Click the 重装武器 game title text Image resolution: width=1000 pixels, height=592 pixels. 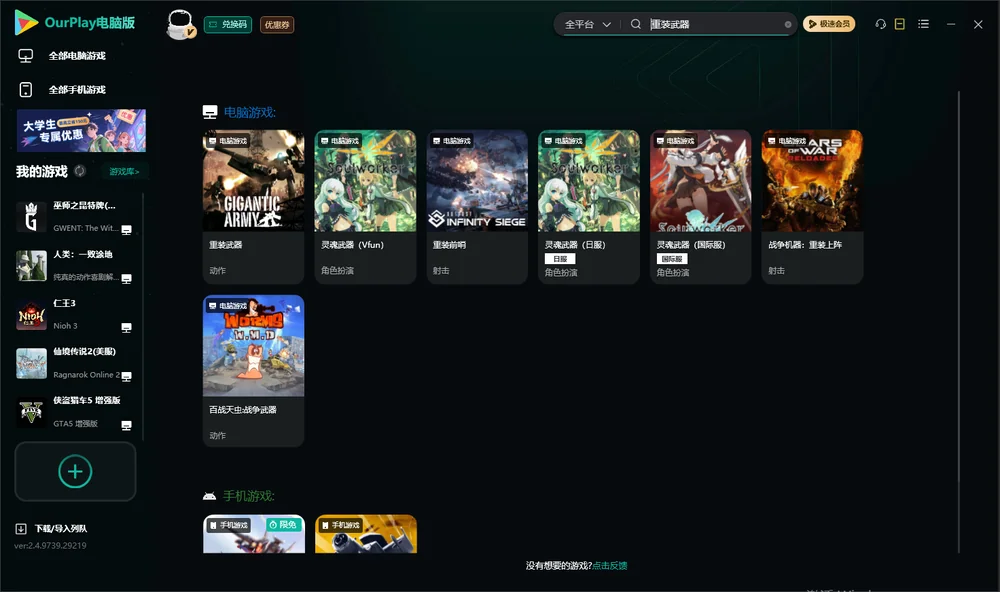tap(226, 244)
